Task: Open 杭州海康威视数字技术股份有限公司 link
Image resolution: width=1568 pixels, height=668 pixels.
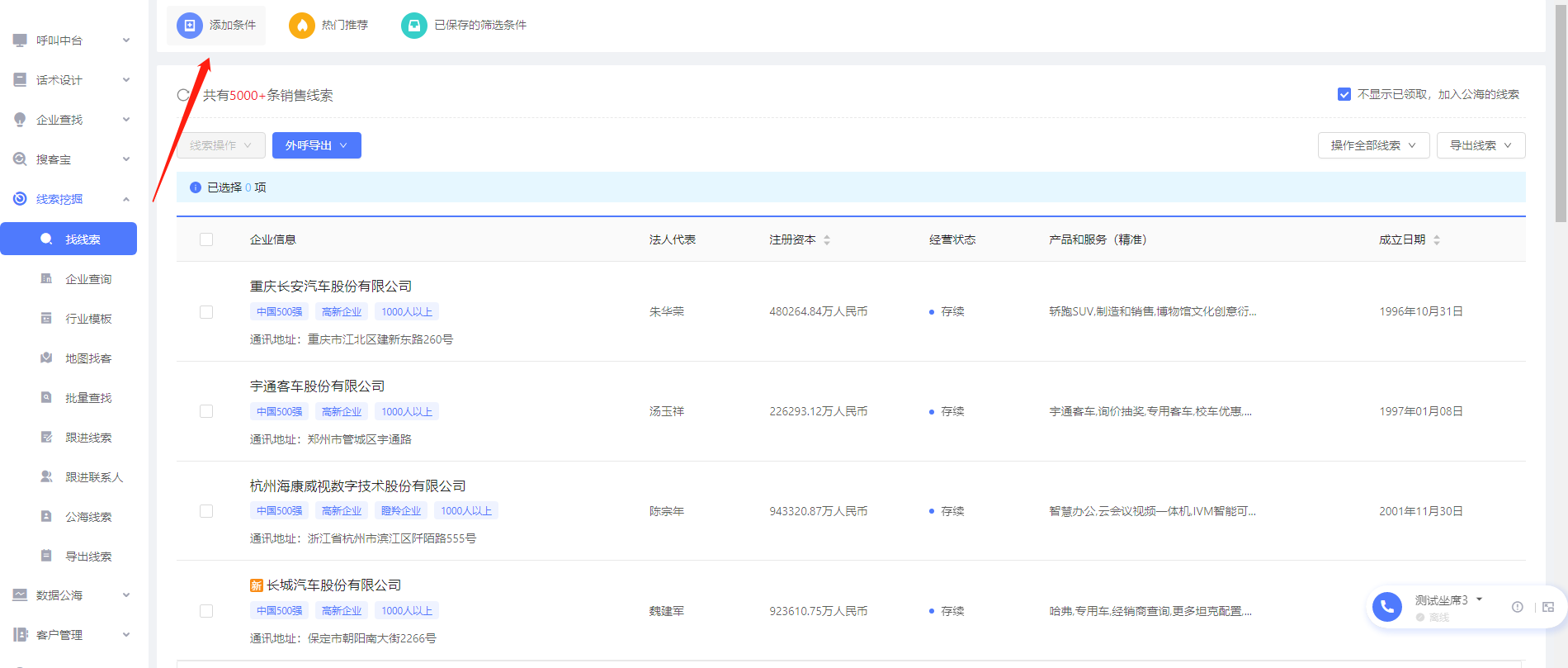Action: coord(358,486)
